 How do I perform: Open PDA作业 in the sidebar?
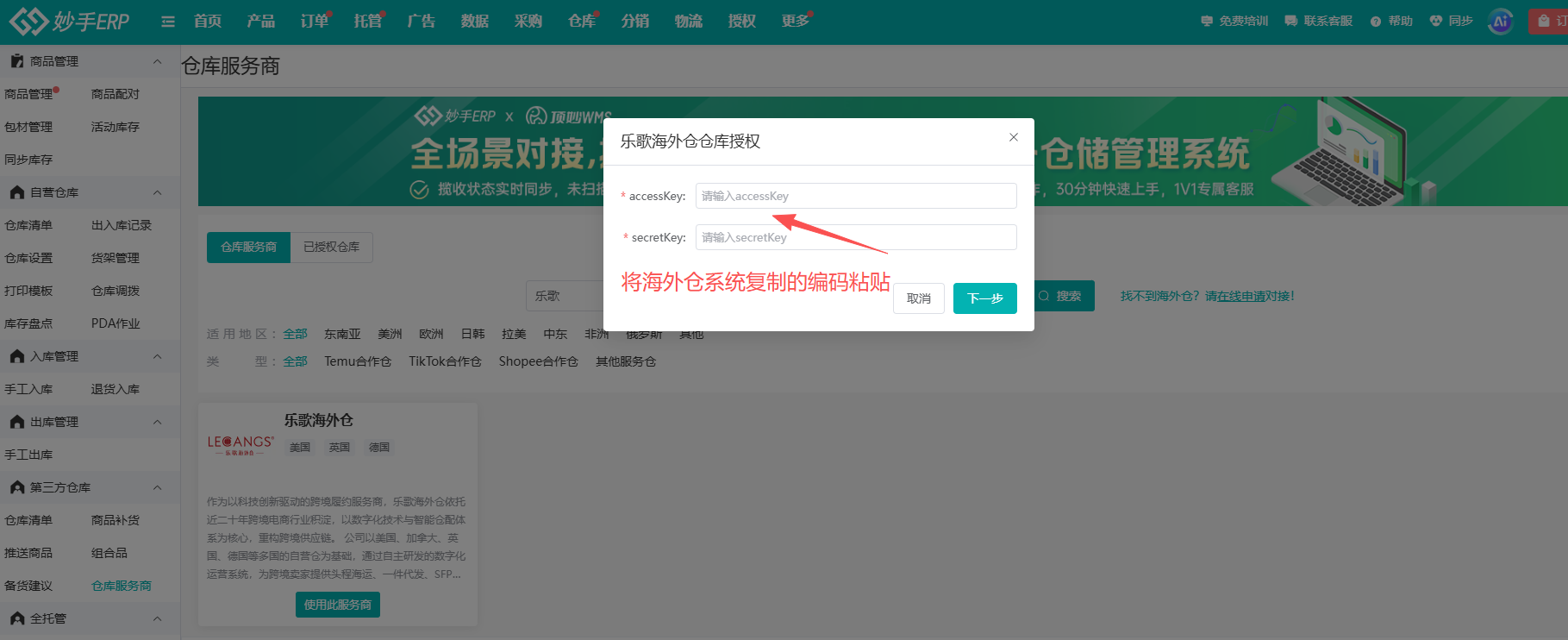(x=116, y=323)
